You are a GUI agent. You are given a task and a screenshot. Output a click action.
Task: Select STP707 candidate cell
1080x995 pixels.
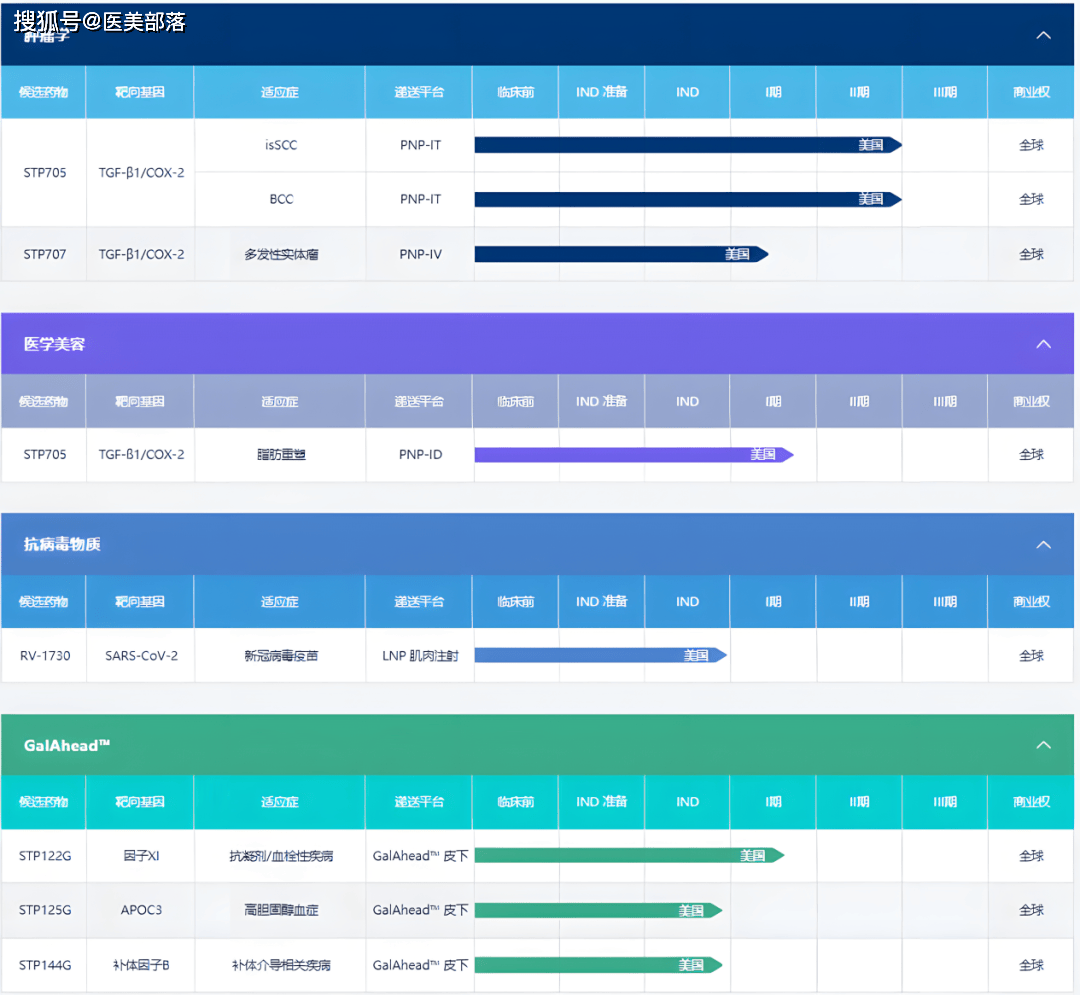pos(45,254)
